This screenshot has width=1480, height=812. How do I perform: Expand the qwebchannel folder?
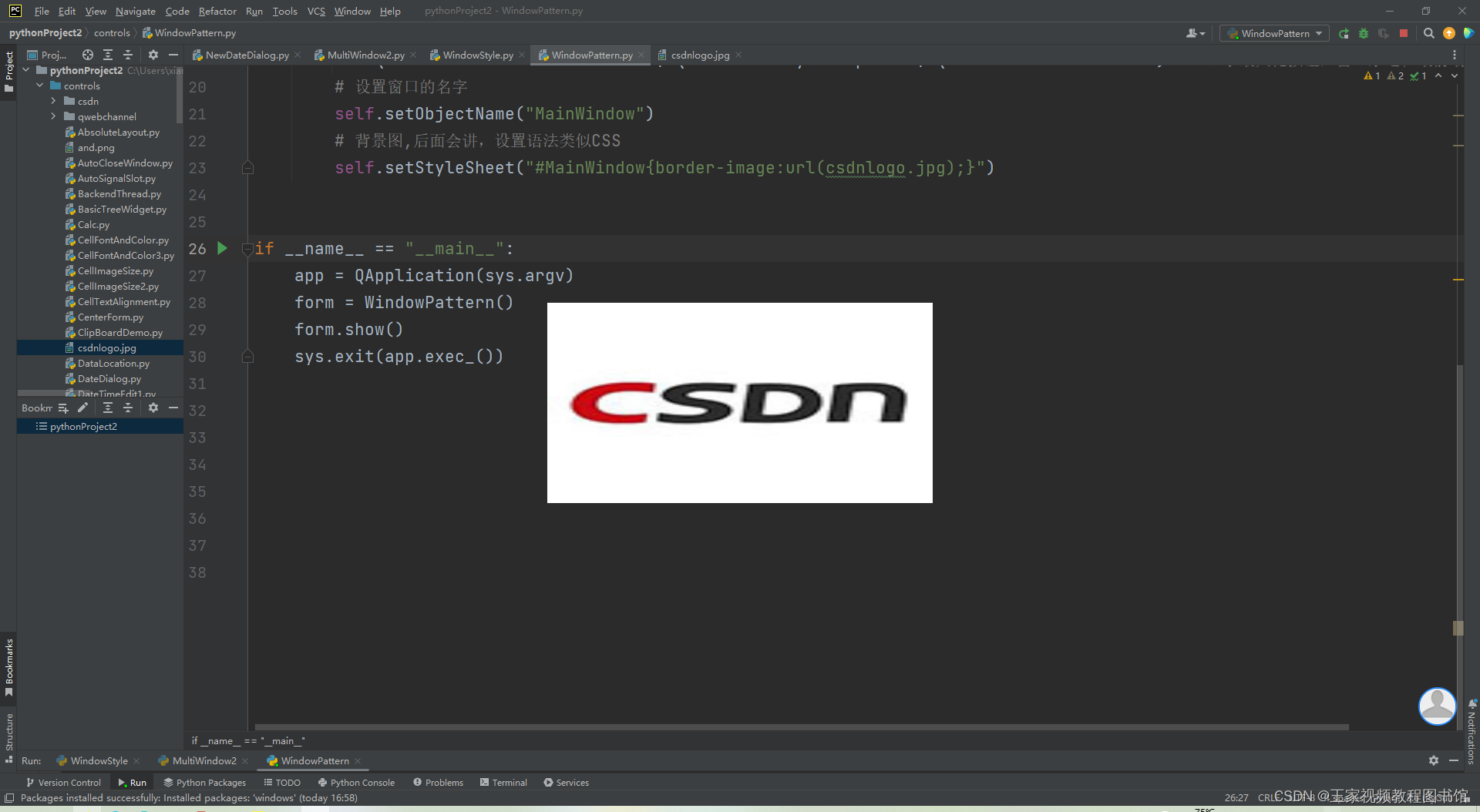click(53, 116)
